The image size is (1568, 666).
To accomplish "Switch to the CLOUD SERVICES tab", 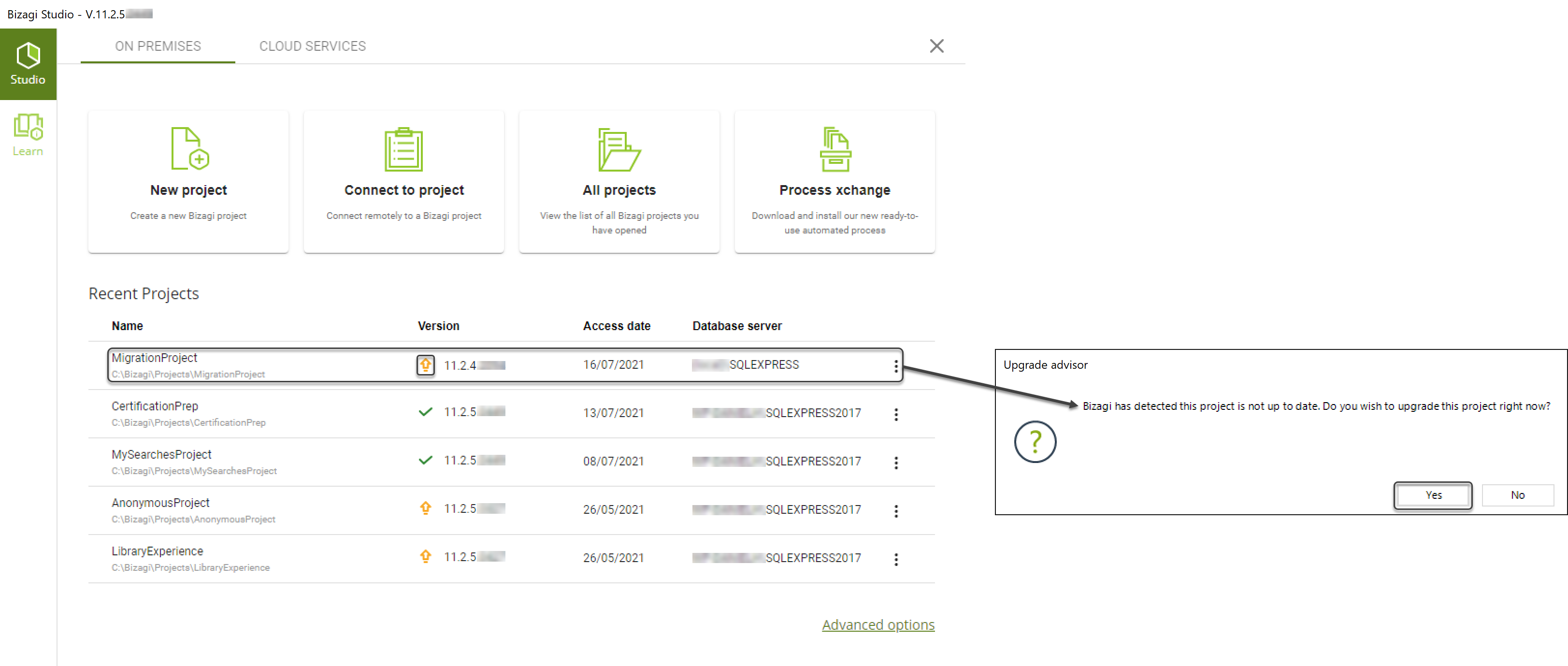I will point(312,46).
